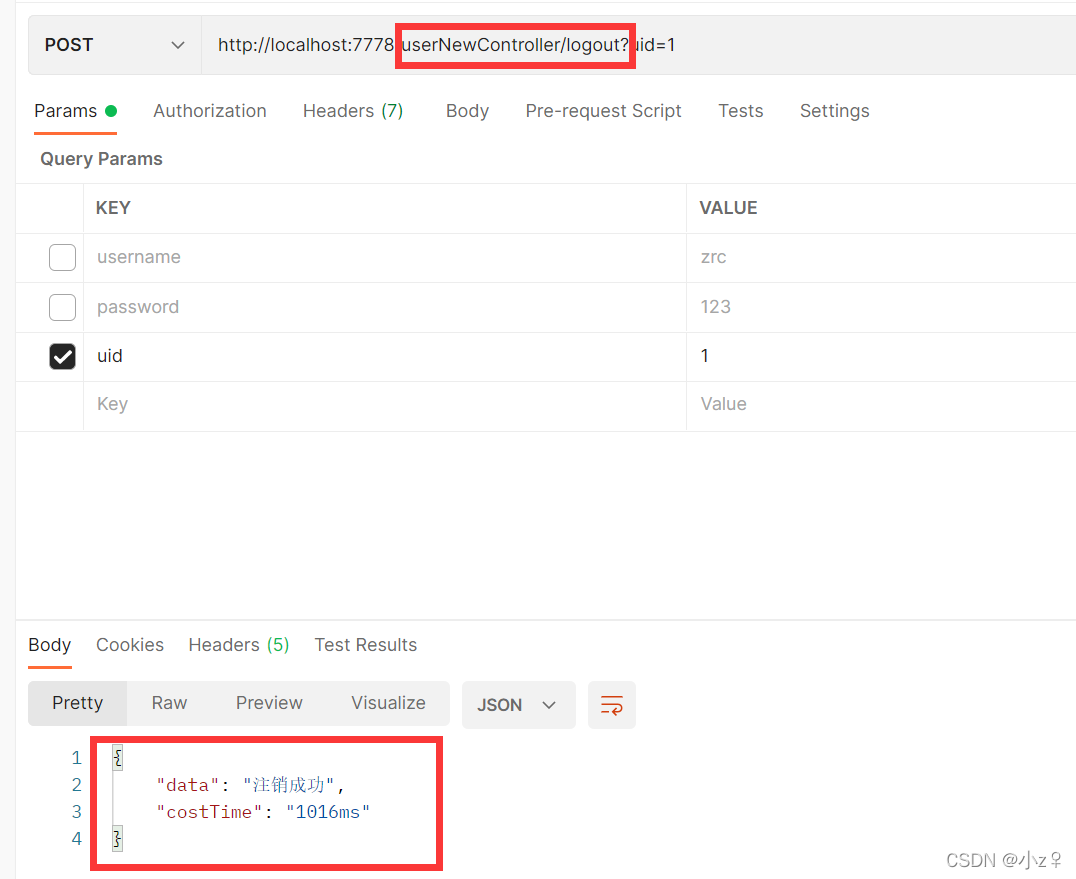Click the uid value cell containing 1
The width and height of the screenshot is (1076, 879).
coord(881,356)
